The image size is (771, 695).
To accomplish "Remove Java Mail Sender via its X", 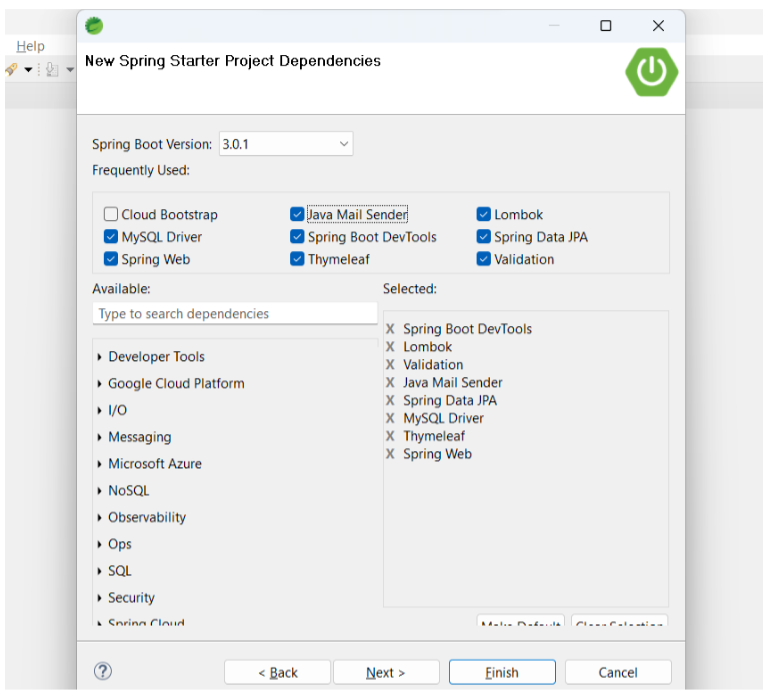I will pyautogui.click(x=390, y=383).
